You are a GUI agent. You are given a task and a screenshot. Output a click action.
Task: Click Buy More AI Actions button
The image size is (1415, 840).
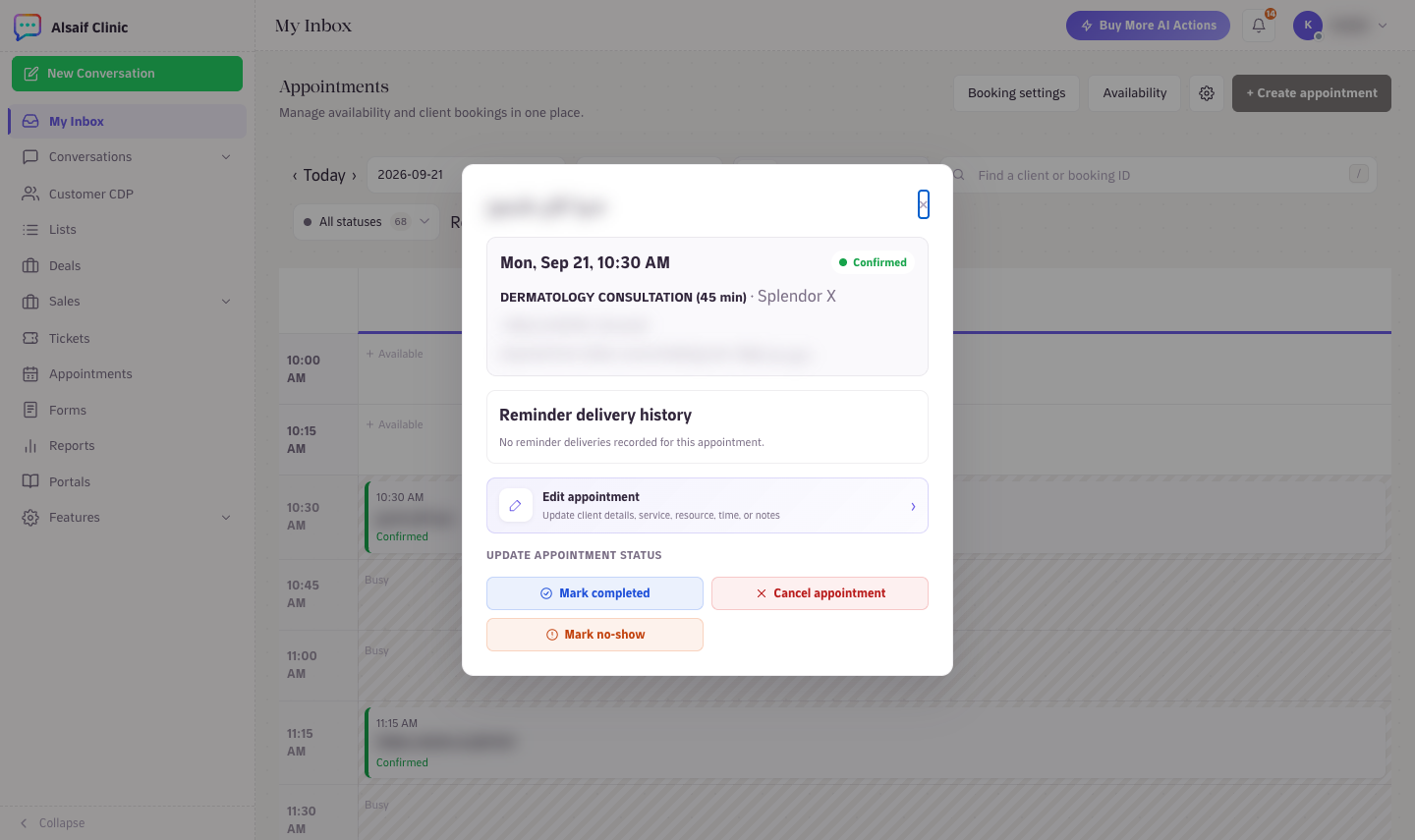pos(1148,26)
